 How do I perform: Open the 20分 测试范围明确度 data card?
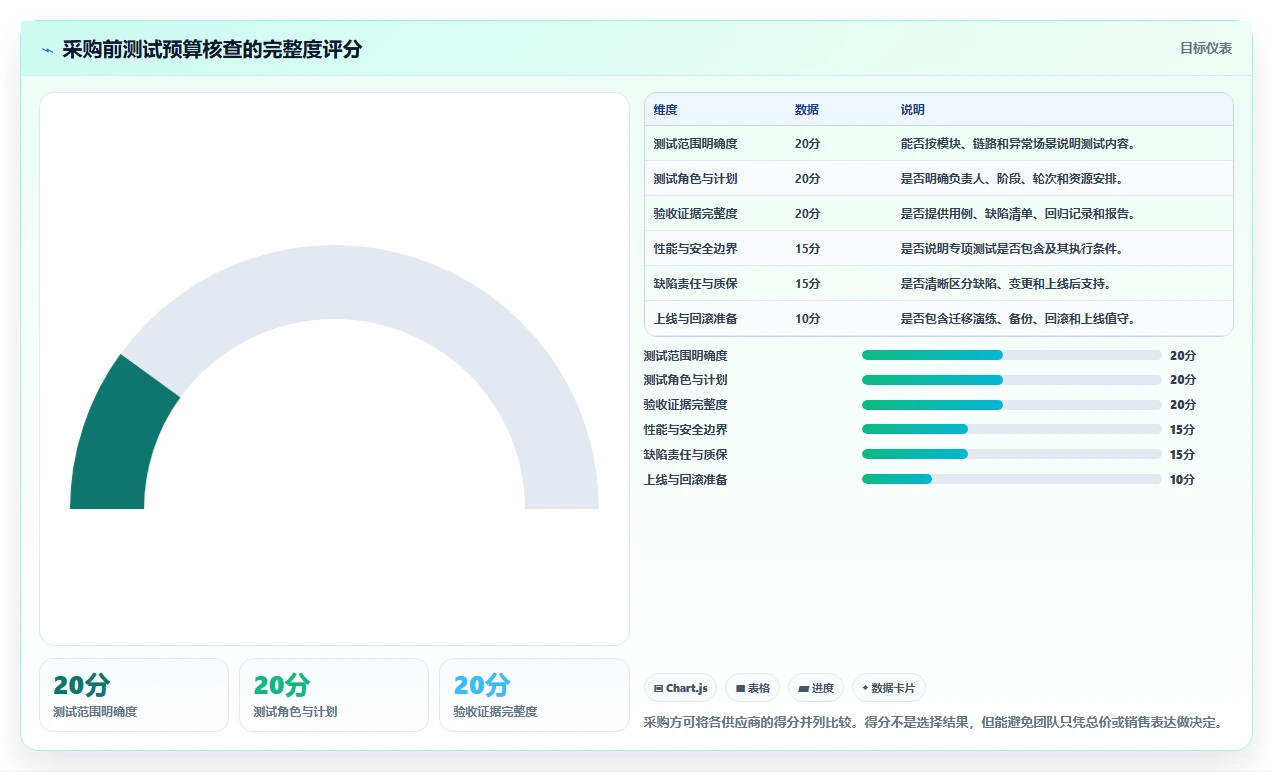coord(134,695)
